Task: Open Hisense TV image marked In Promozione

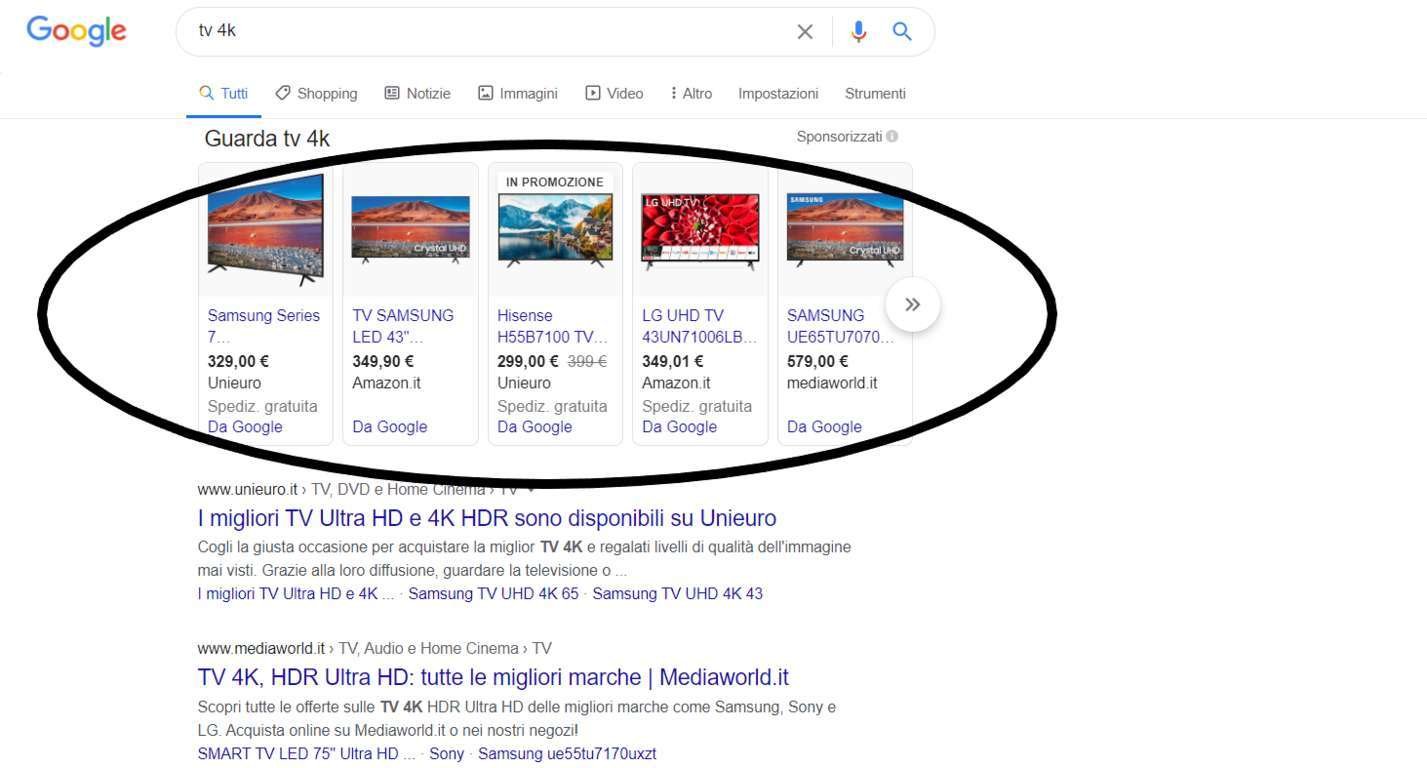Action: tap(555, 231)
